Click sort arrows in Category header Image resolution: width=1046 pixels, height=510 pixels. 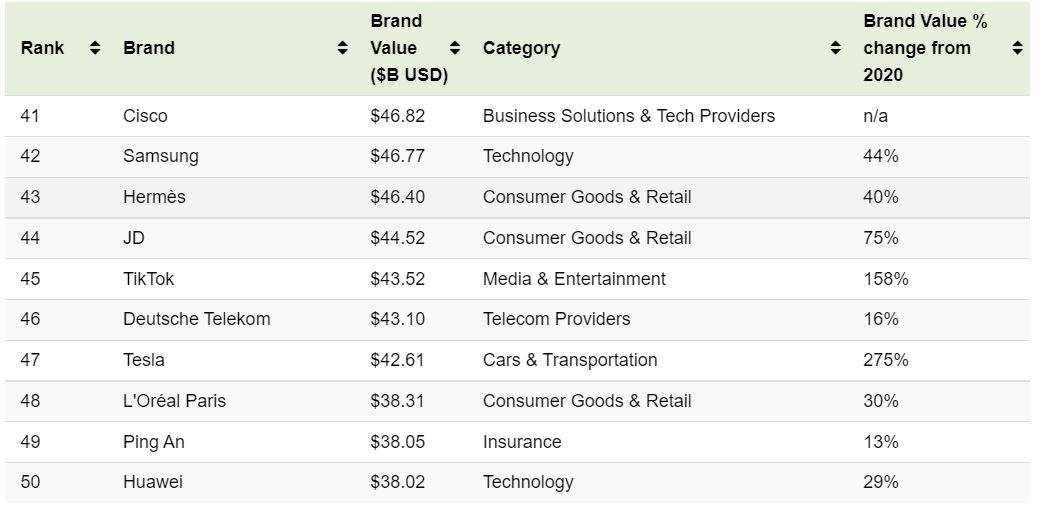(835, 48)
